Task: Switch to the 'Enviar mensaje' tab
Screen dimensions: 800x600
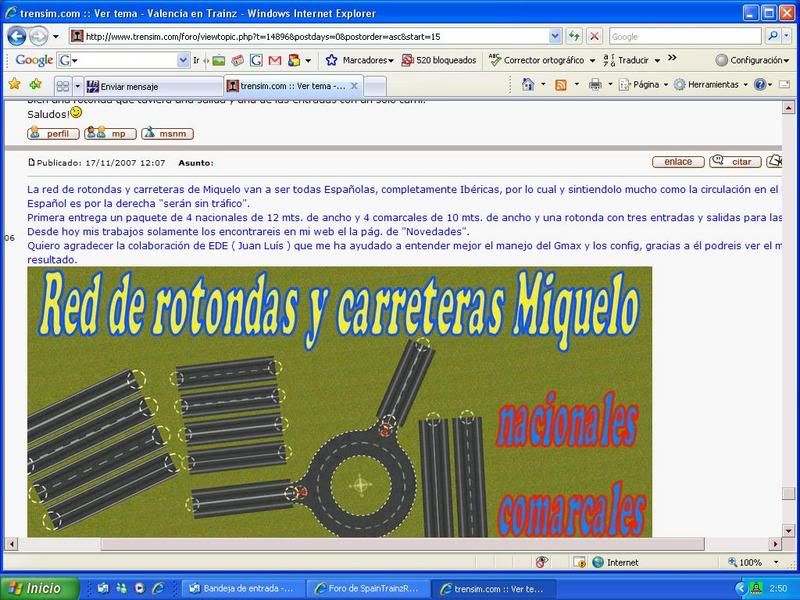Action: point(153,86)
